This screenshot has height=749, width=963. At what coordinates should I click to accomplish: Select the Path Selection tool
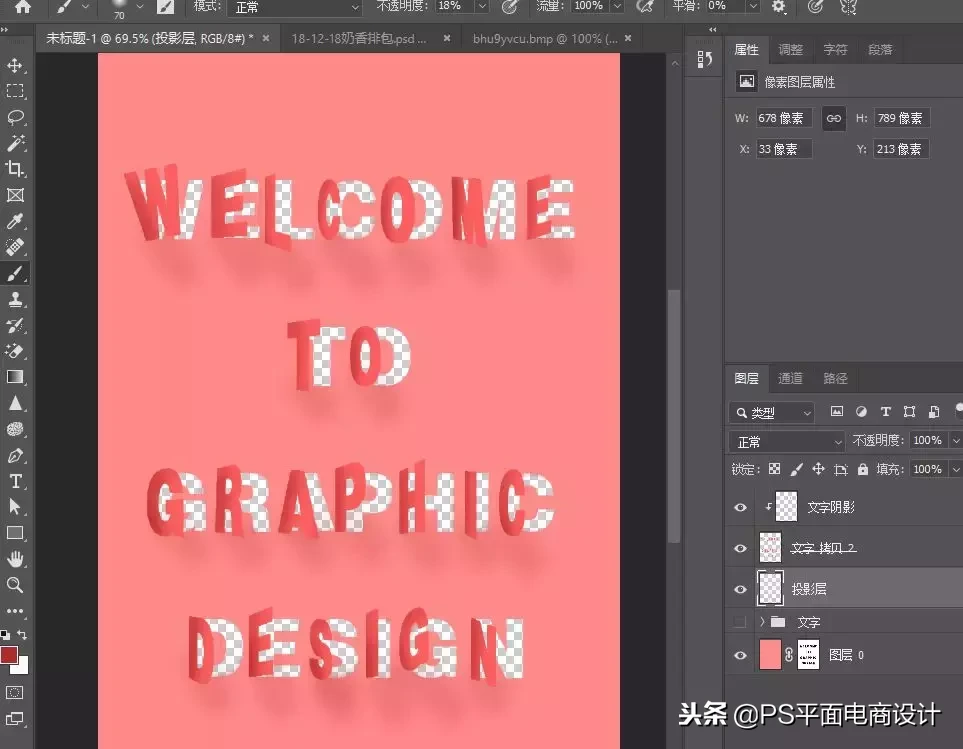(15, 506)
